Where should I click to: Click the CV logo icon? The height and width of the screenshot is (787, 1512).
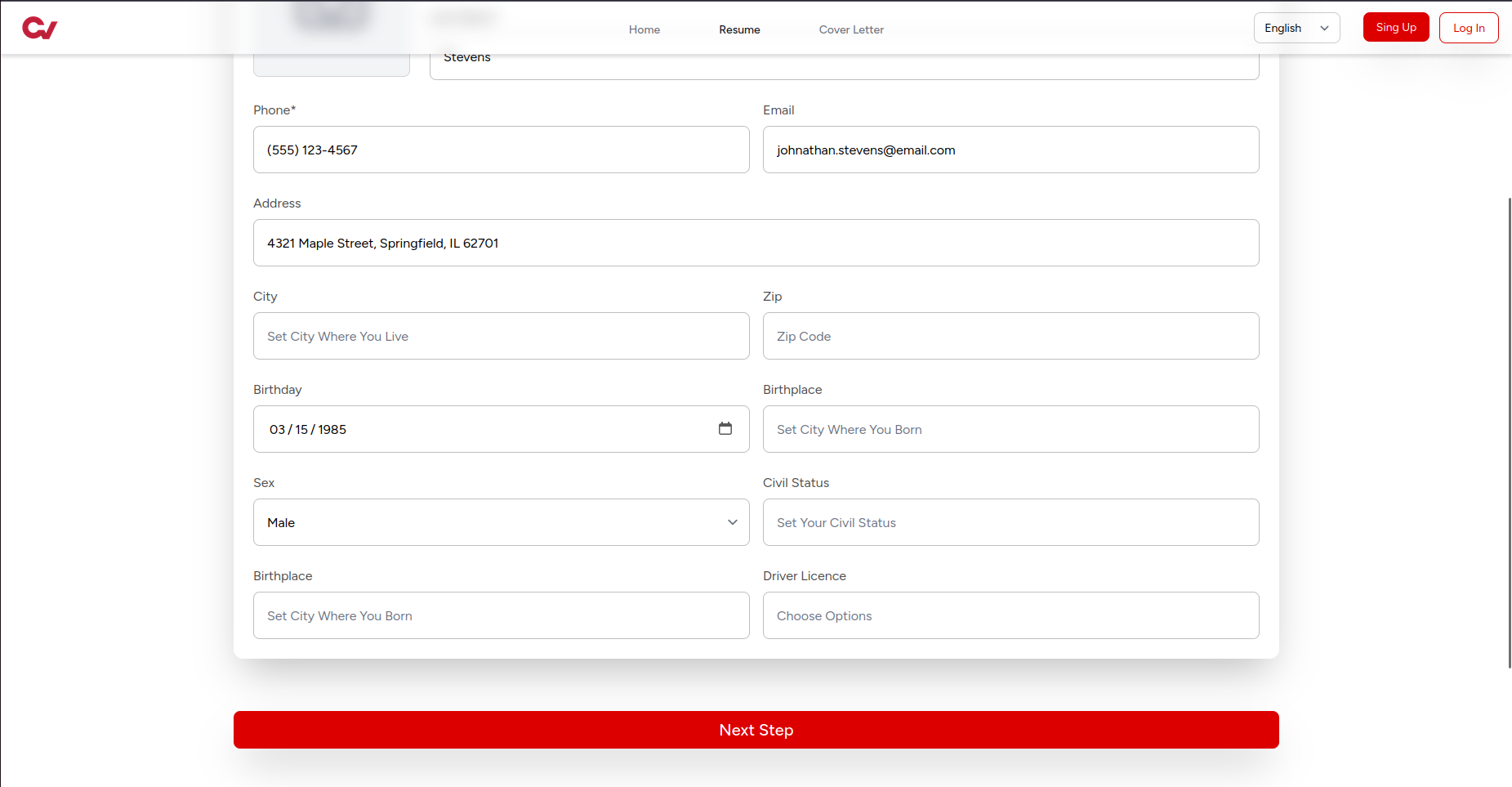point(39,29)
